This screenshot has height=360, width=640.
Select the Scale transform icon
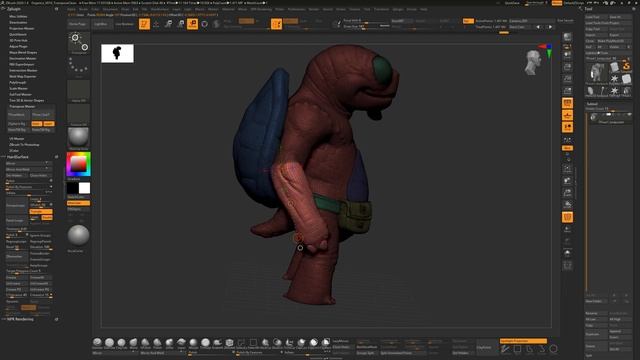click(180, 24)
